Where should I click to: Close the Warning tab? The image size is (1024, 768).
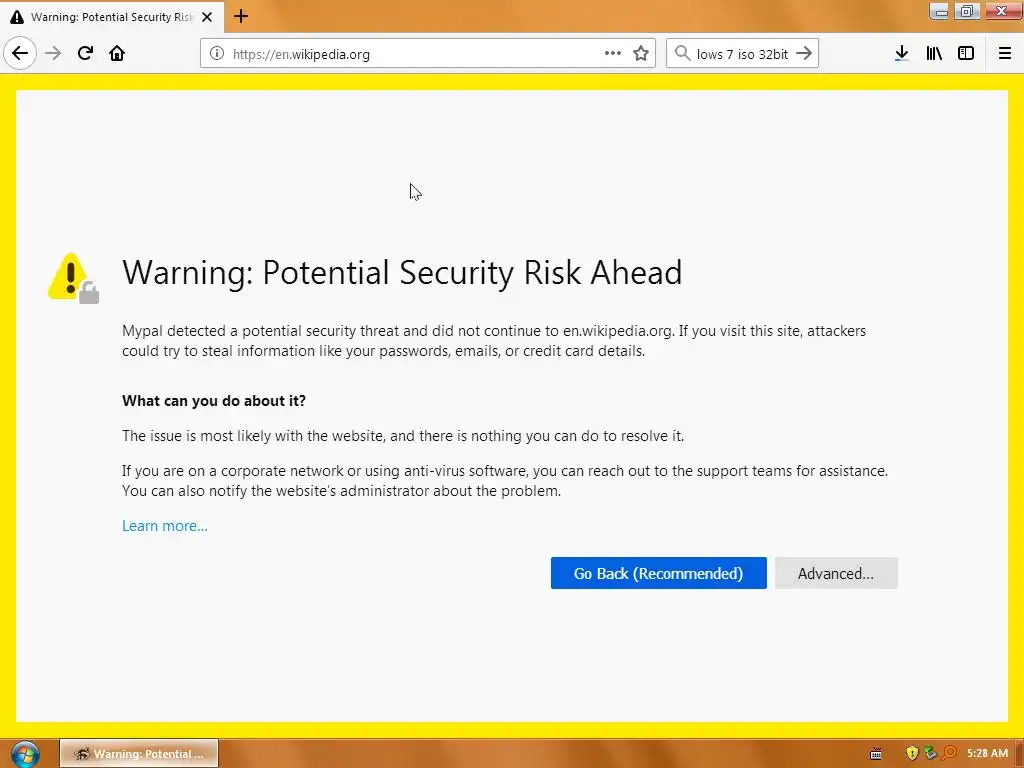pos(207,17)
